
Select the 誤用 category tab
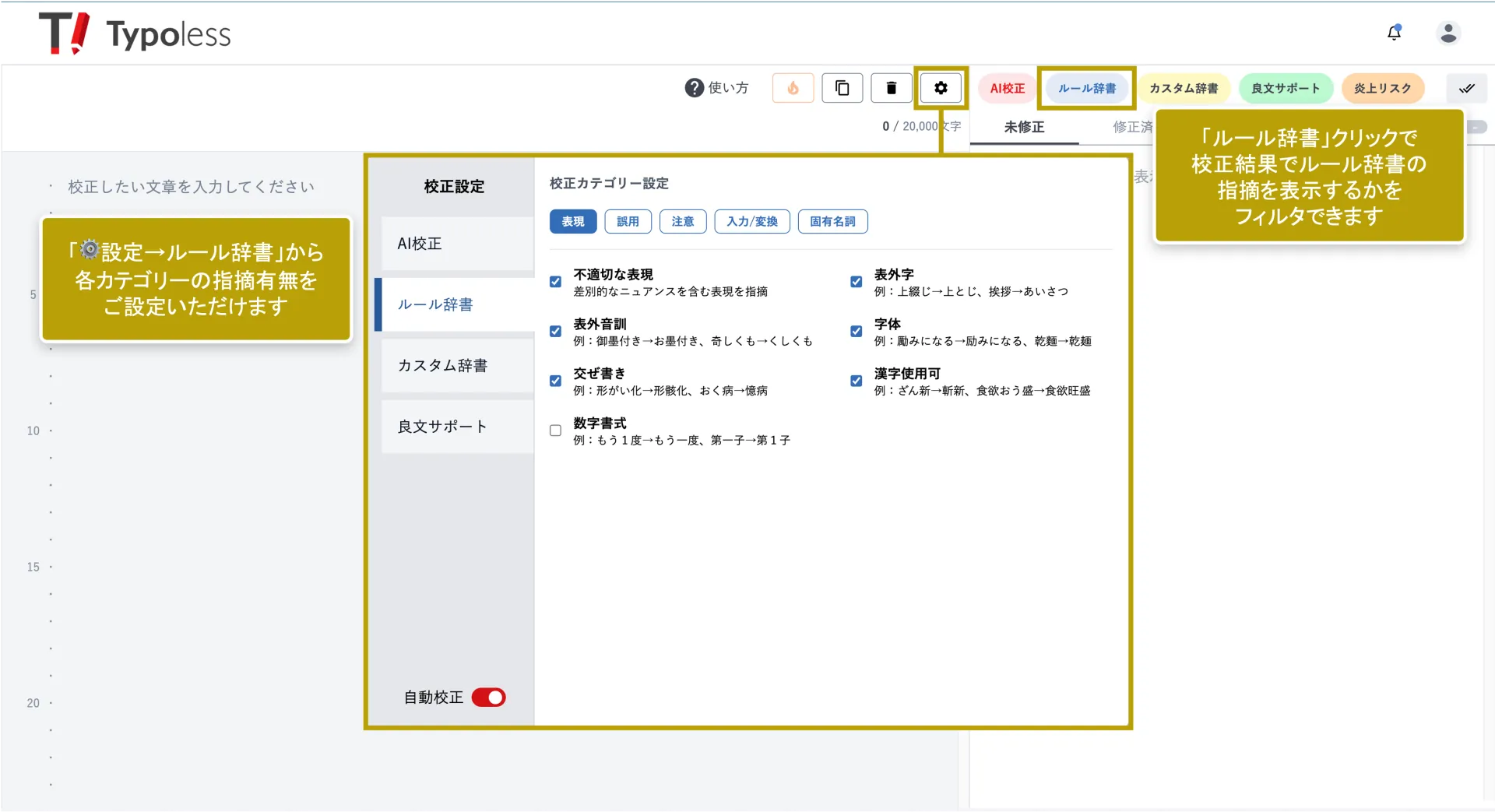point(628,222)
